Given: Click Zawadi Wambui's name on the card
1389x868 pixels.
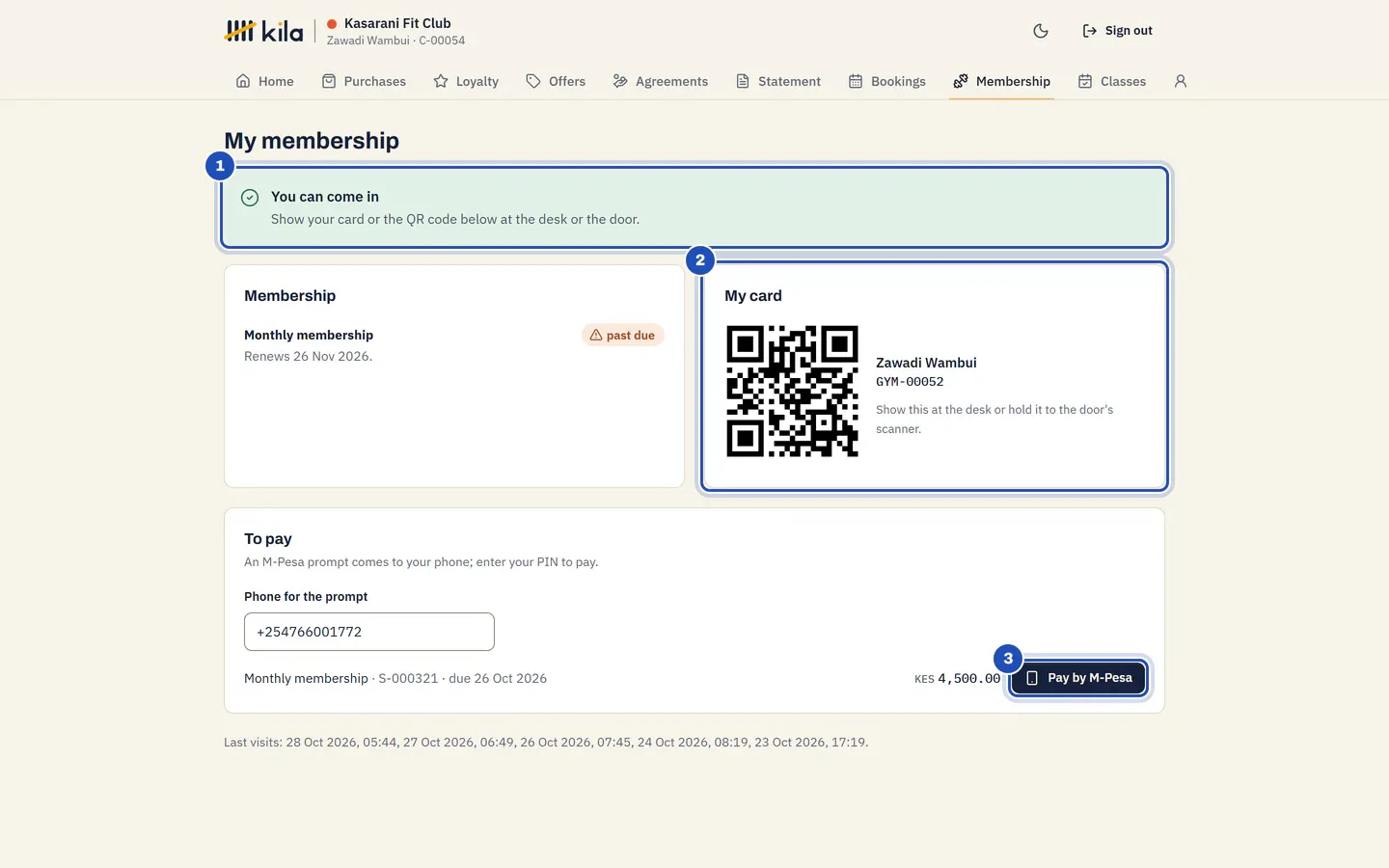Looking at the screenshot, I should pos(926,363).
